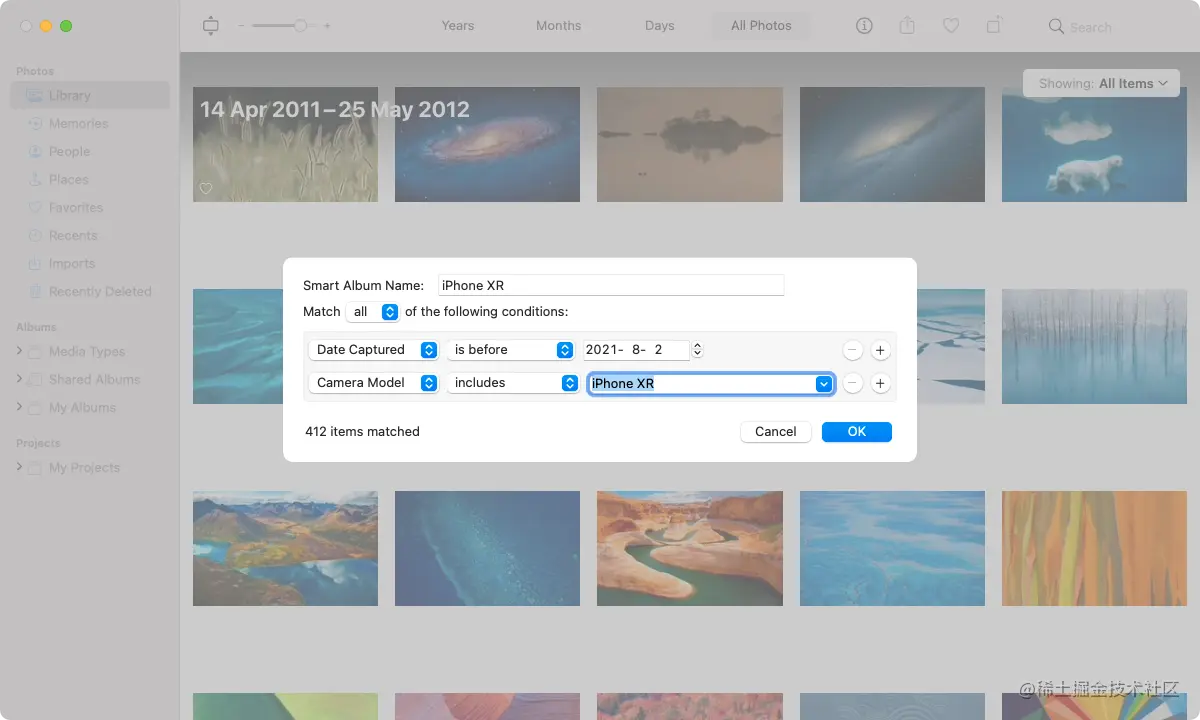
Task: Add condition after Camera Model row
Action: click(880, 384)
